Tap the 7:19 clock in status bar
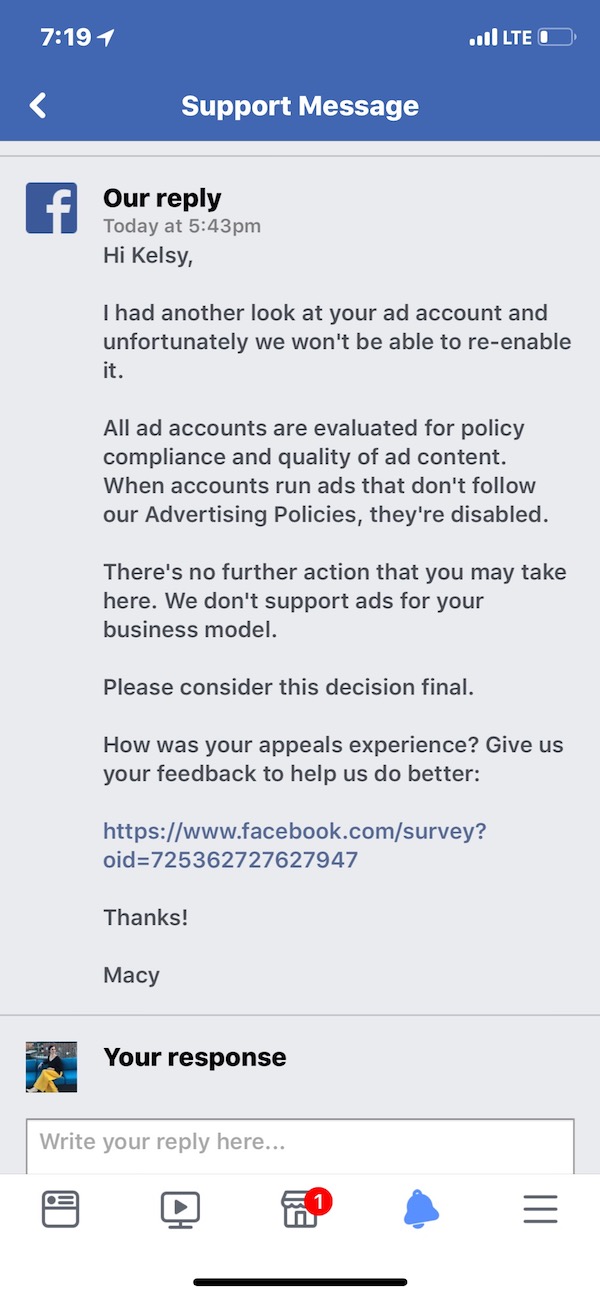This screenshot has width=600, height=1299. [x=66, y=38]
